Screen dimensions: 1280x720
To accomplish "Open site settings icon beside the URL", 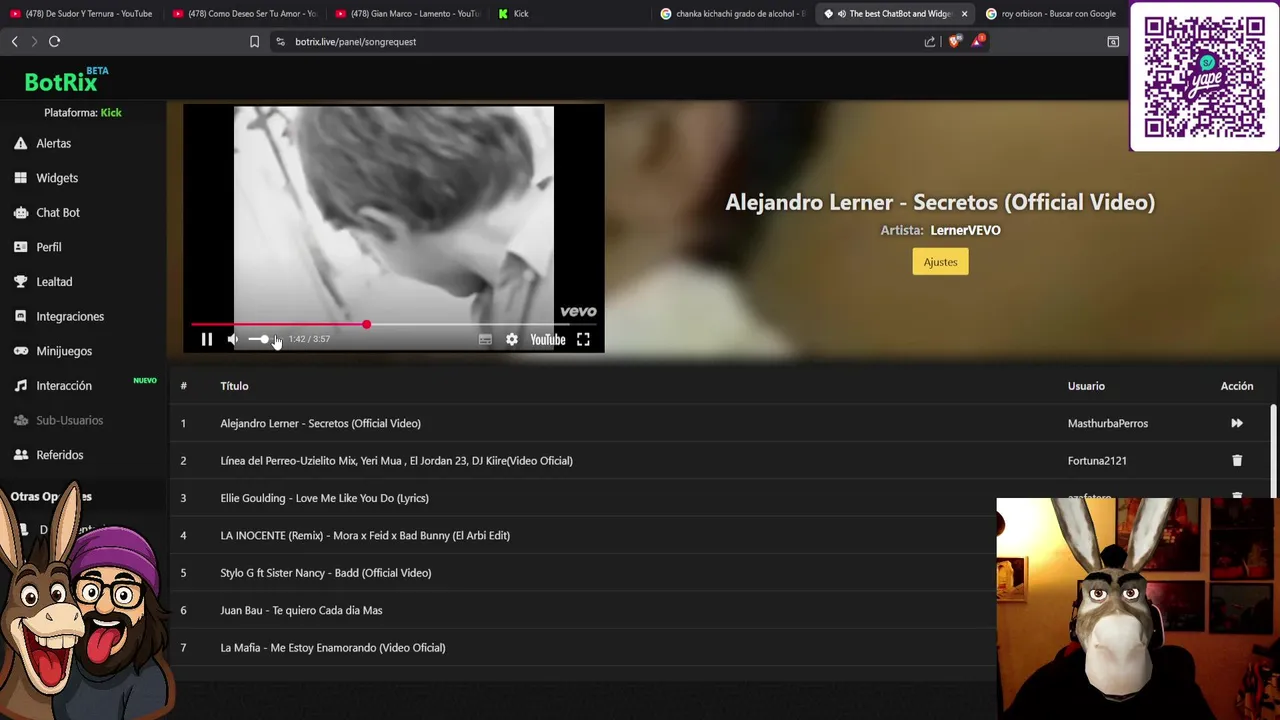I will pos(280,42).
